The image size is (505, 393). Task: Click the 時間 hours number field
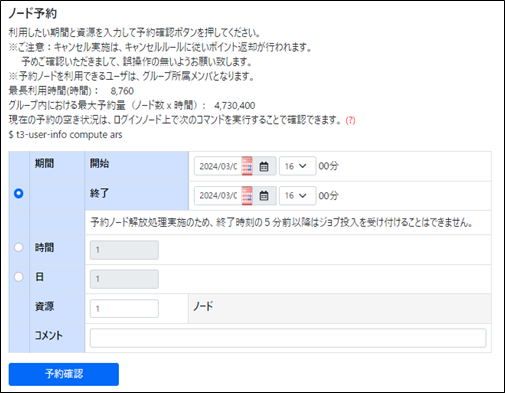tap(124, 250)
